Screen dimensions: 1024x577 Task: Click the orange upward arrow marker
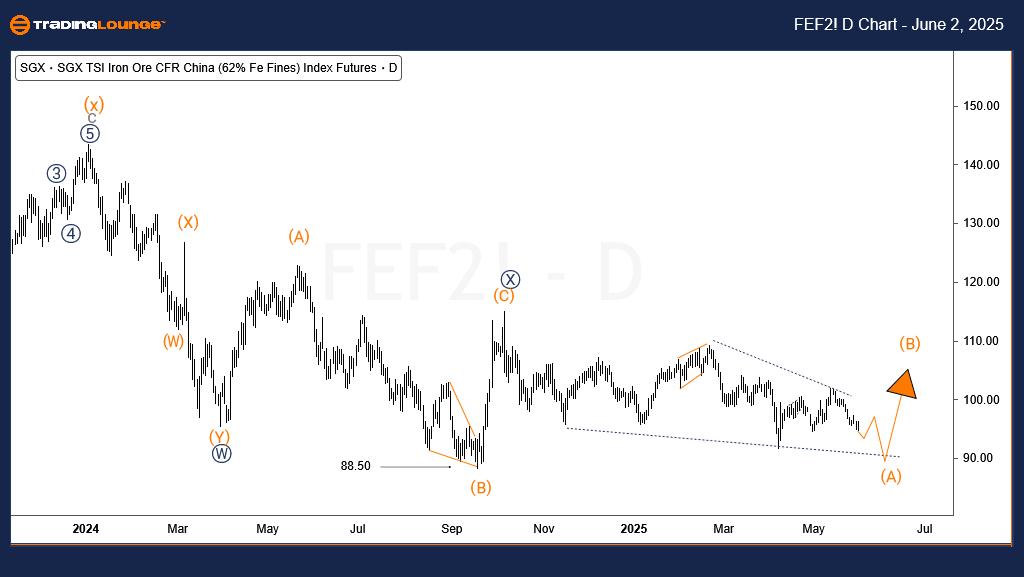(902, 384)
